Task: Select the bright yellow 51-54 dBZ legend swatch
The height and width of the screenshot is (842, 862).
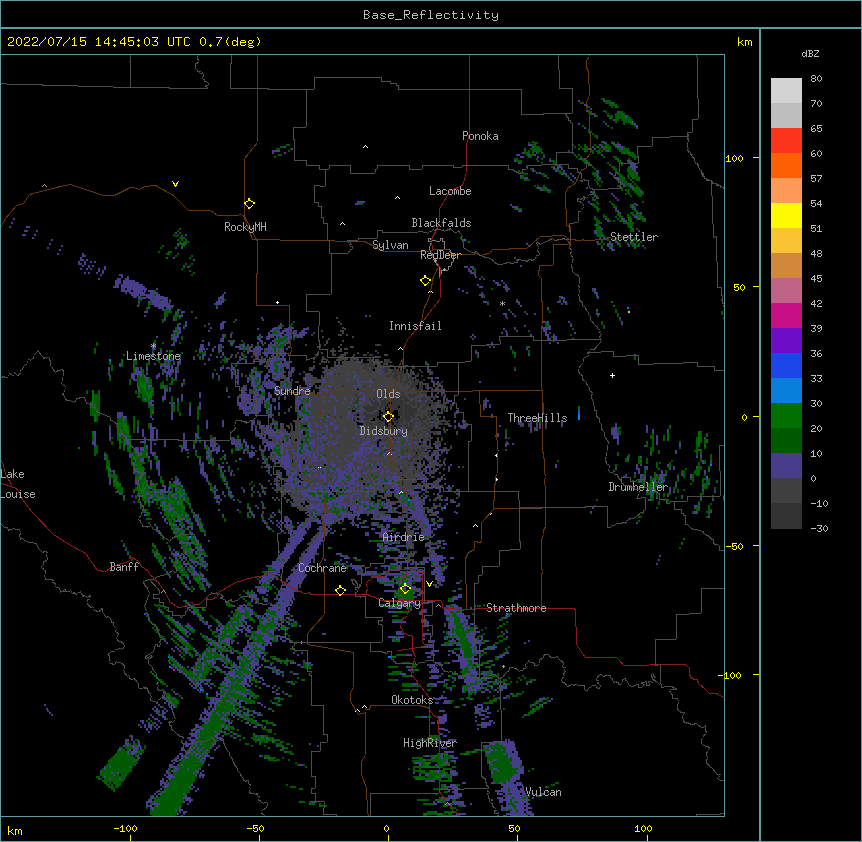Action: point(786,215)
